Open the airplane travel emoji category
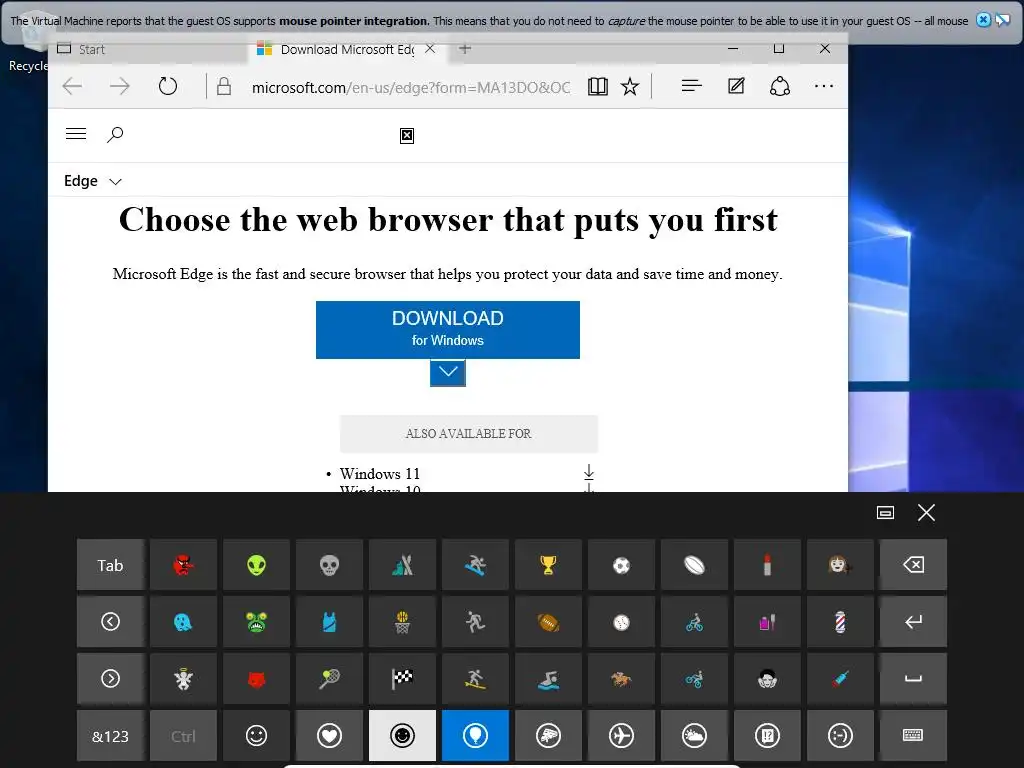 [x=622, y=736]
